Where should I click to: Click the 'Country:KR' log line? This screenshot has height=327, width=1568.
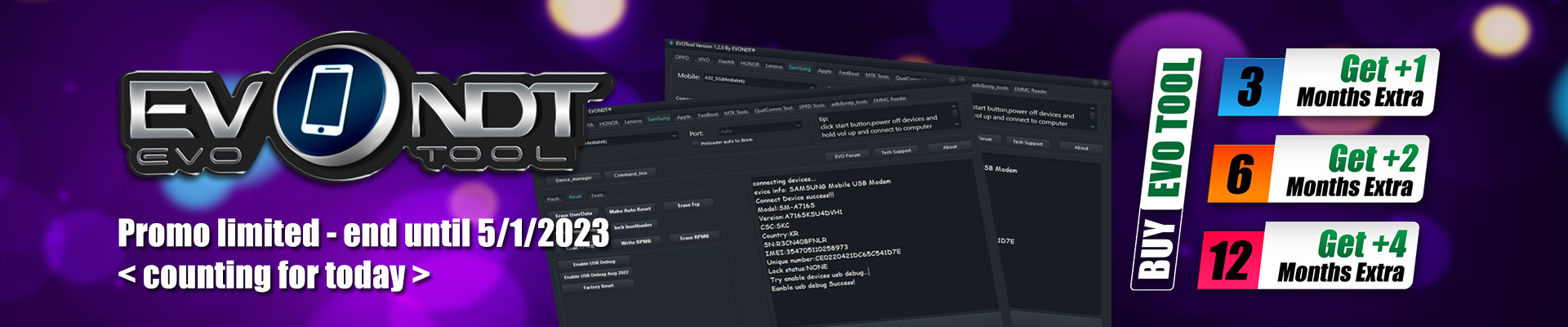point(778,234)
